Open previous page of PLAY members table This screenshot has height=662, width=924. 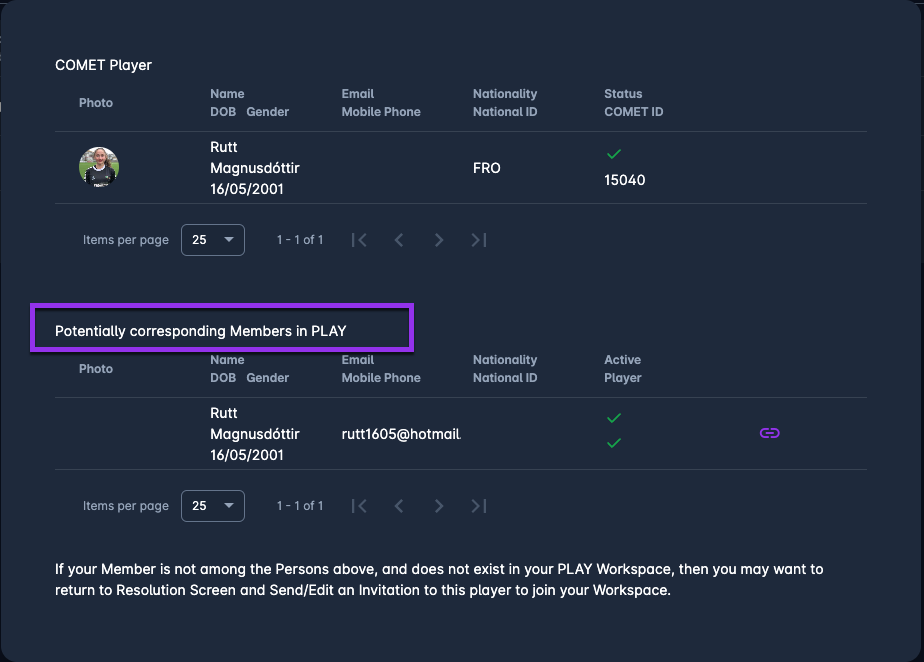click(x=399, y=506)
